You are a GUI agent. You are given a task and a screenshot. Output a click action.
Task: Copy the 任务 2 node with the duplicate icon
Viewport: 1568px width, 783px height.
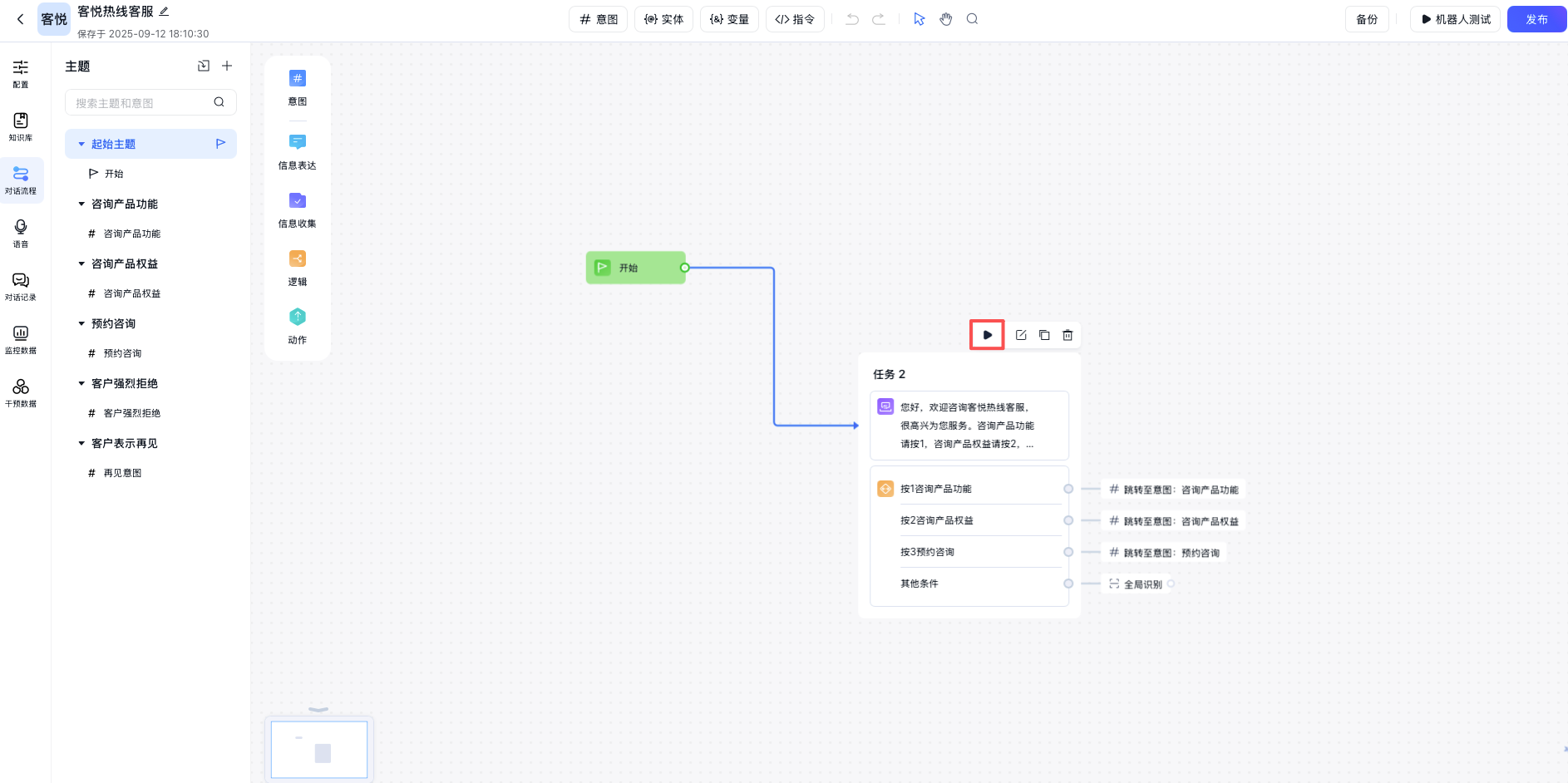click(x=1044, y=335)
